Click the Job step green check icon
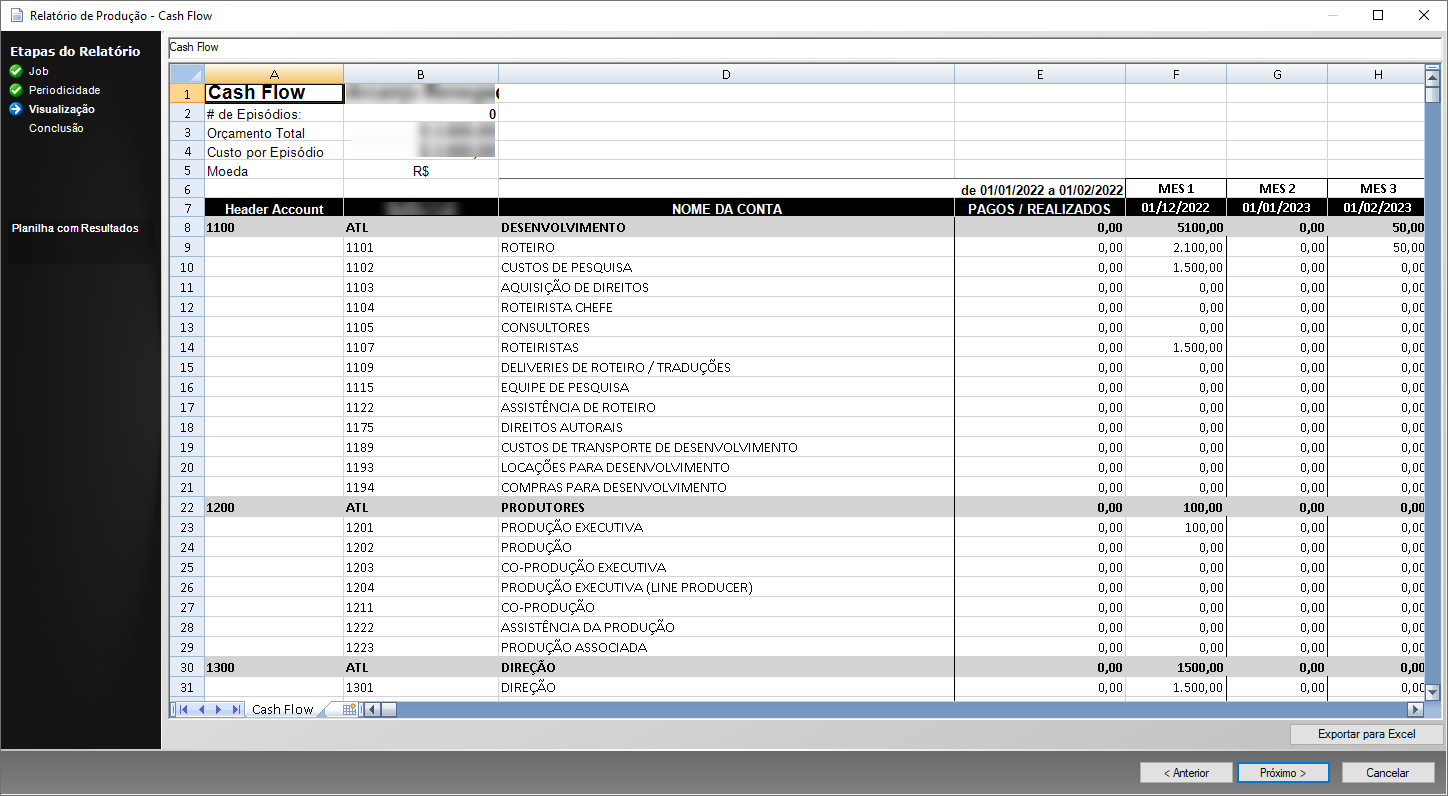The image size is (1448, 796). tap(15, 71)
